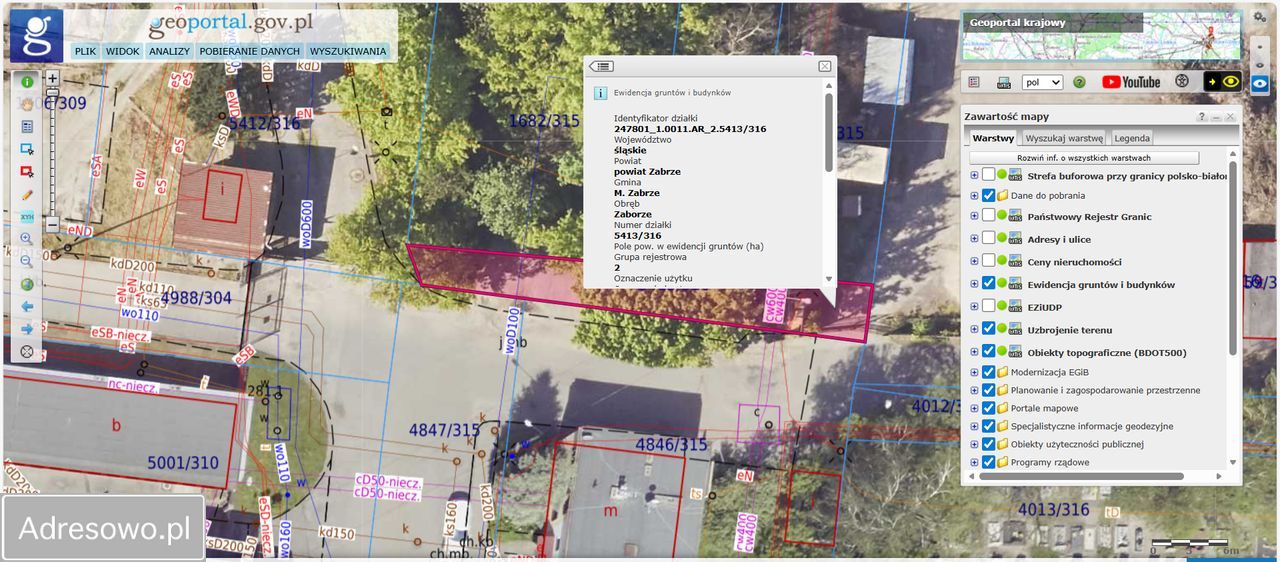Select the pencil drawing tool
Screen dimensions: 1280x562
pyautogui.click(x=27, y=194)
